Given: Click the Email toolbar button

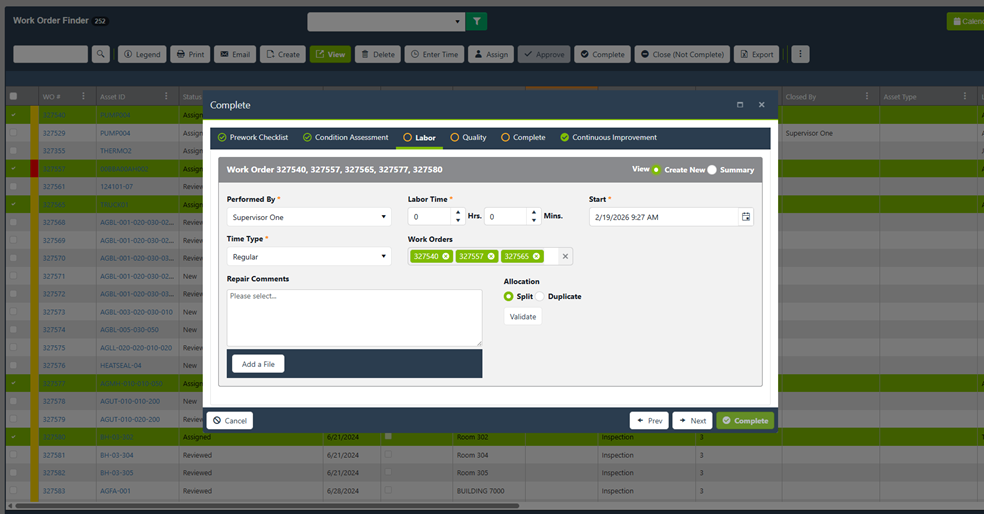Looking at the screenshot, I should coord(235,54).
